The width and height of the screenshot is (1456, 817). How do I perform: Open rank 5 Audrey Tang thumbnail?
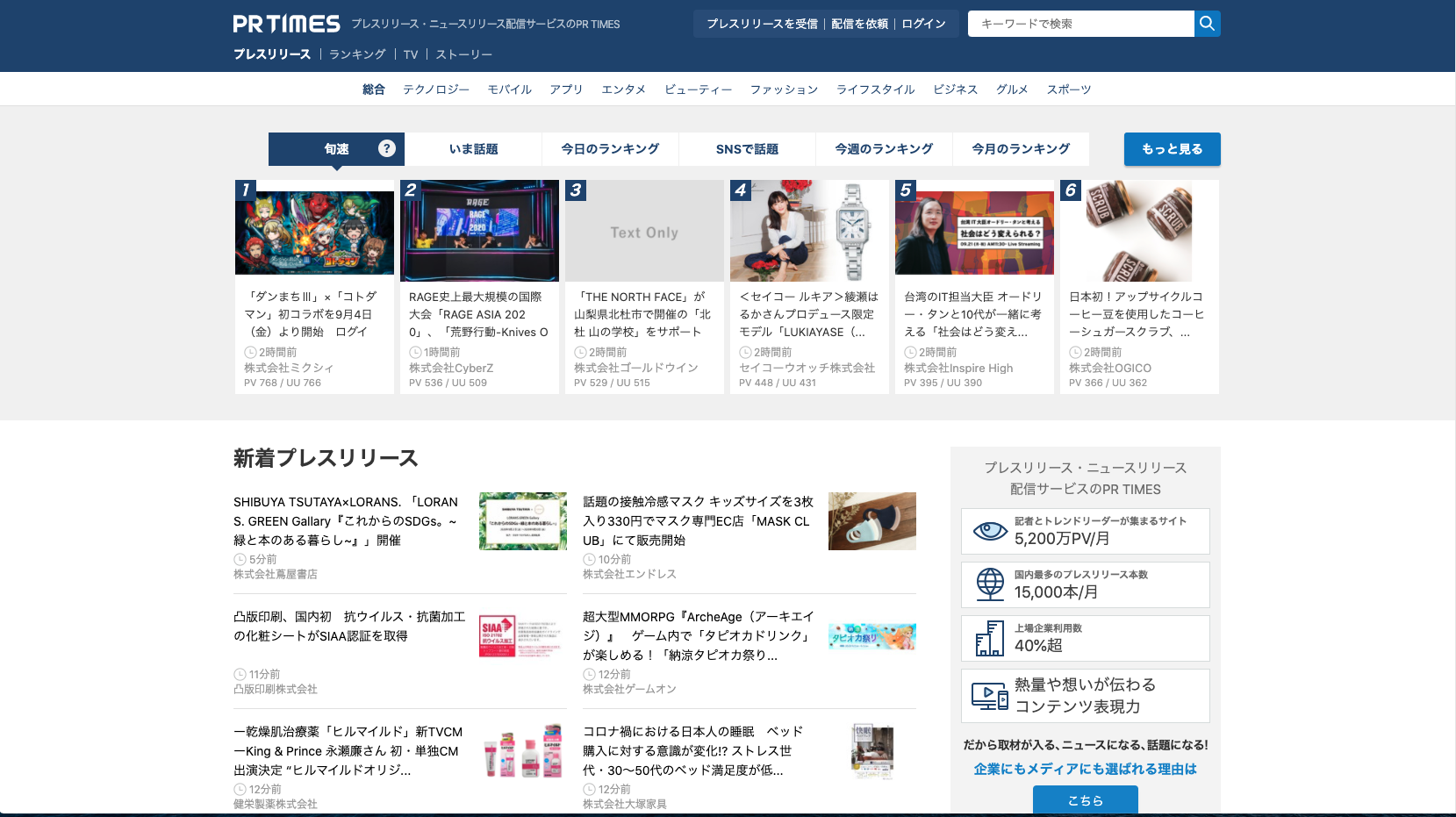pos(974,231)
